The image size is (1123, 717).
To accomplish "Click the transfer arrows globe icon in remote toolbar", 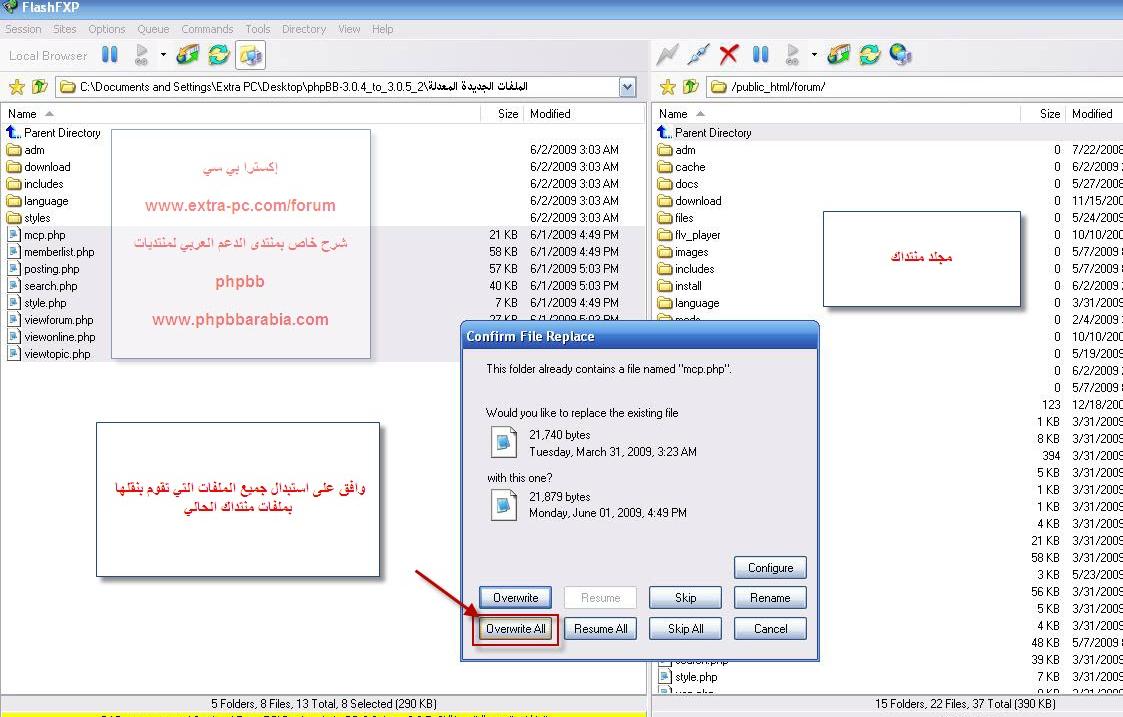I will point(839,54).
